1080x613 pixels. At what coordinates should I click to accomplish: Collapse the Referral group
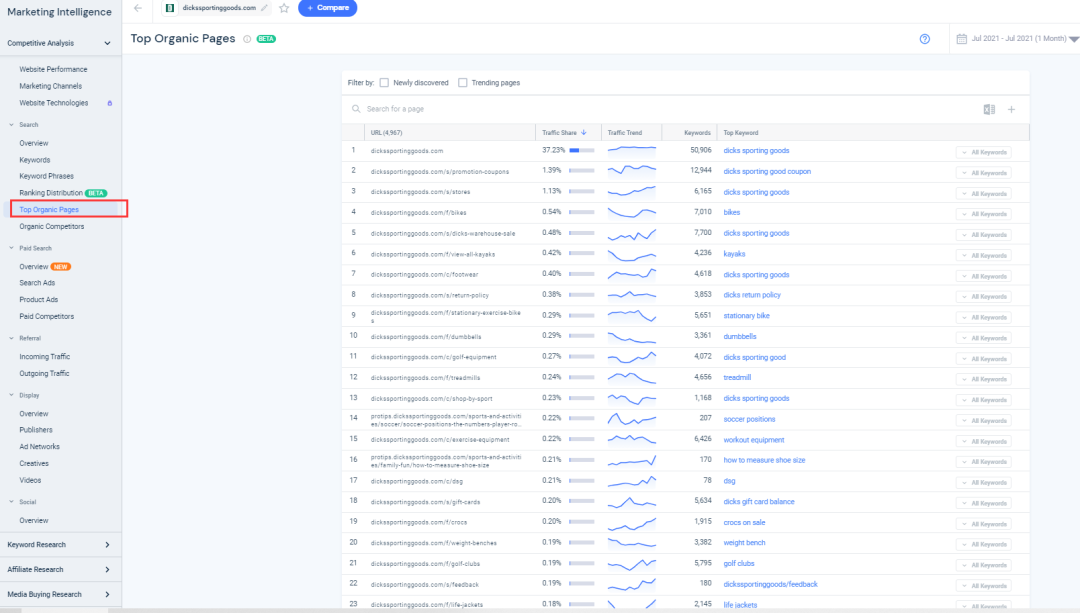pyautogui.click(x=11, y=338)
